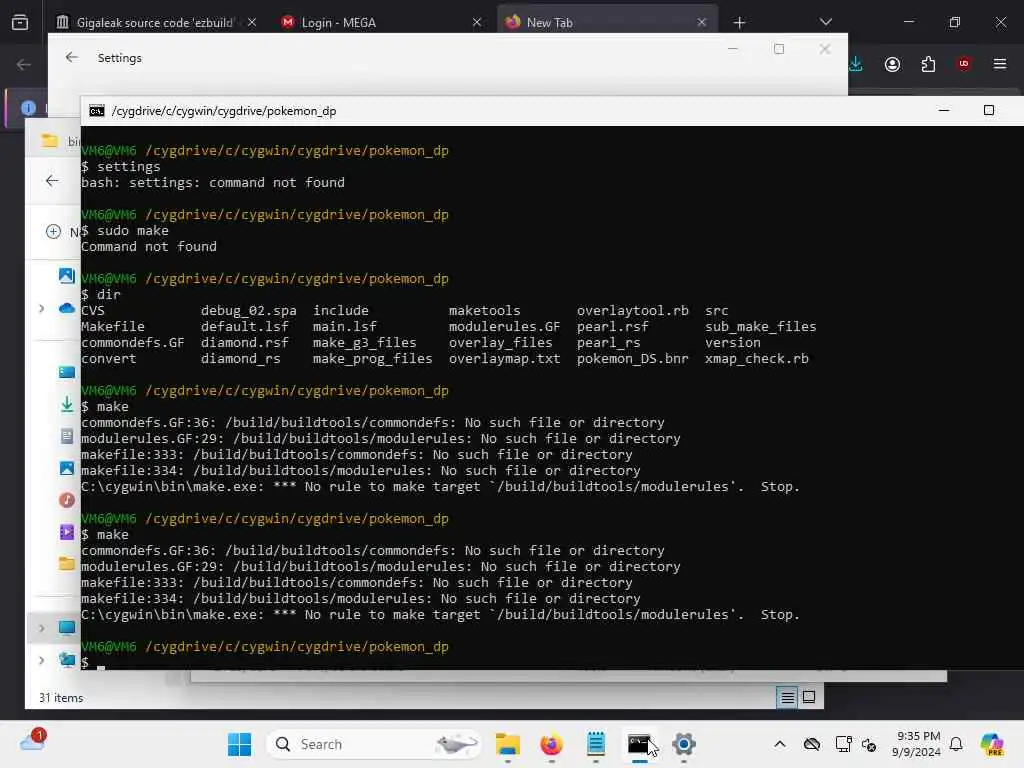The height and width of the screenshot is (768, 1024).
Task: Switch Explorer to details view
Action: tap(788, 698)
